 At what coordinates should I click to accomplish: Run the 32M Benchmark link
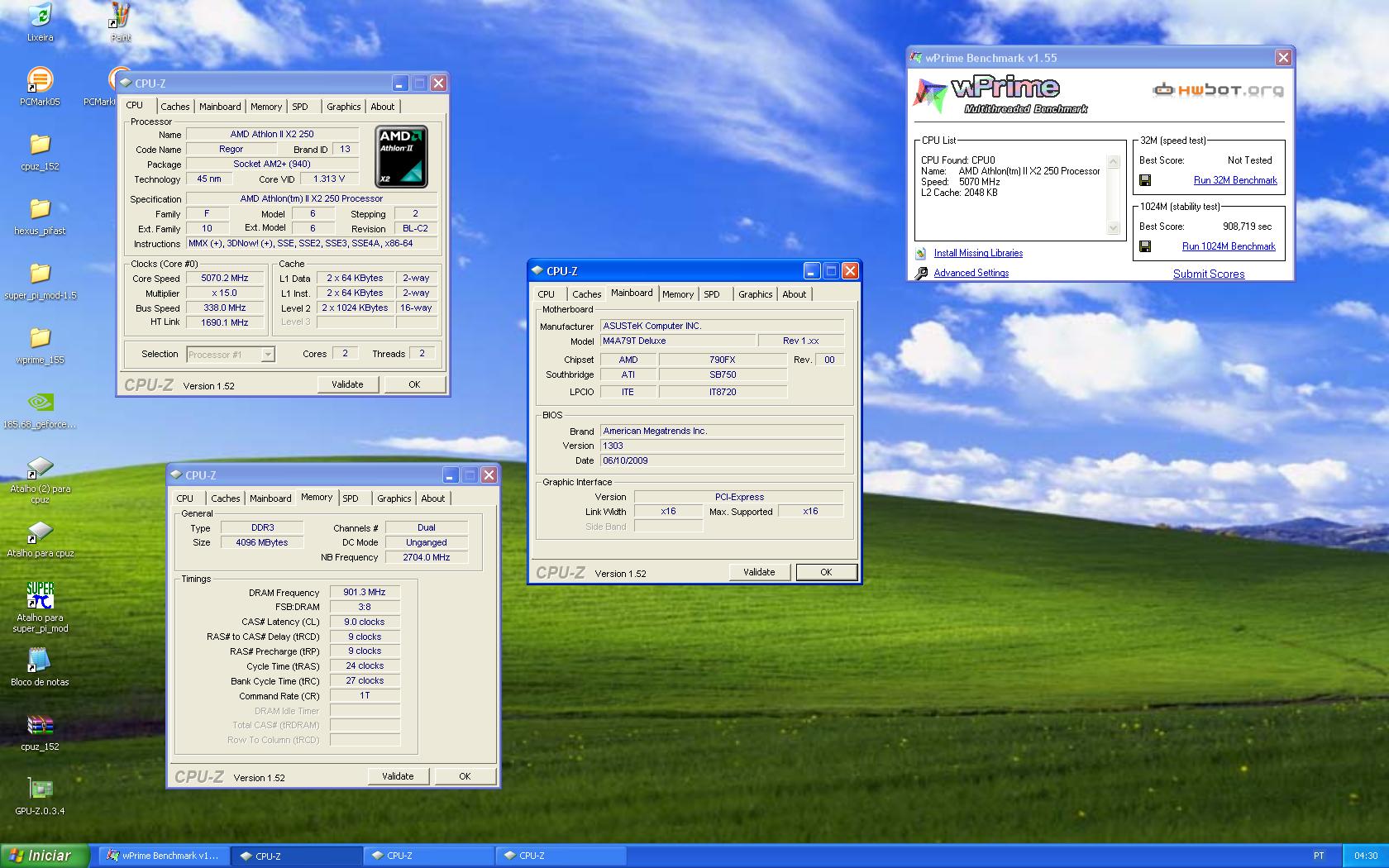1235,180
